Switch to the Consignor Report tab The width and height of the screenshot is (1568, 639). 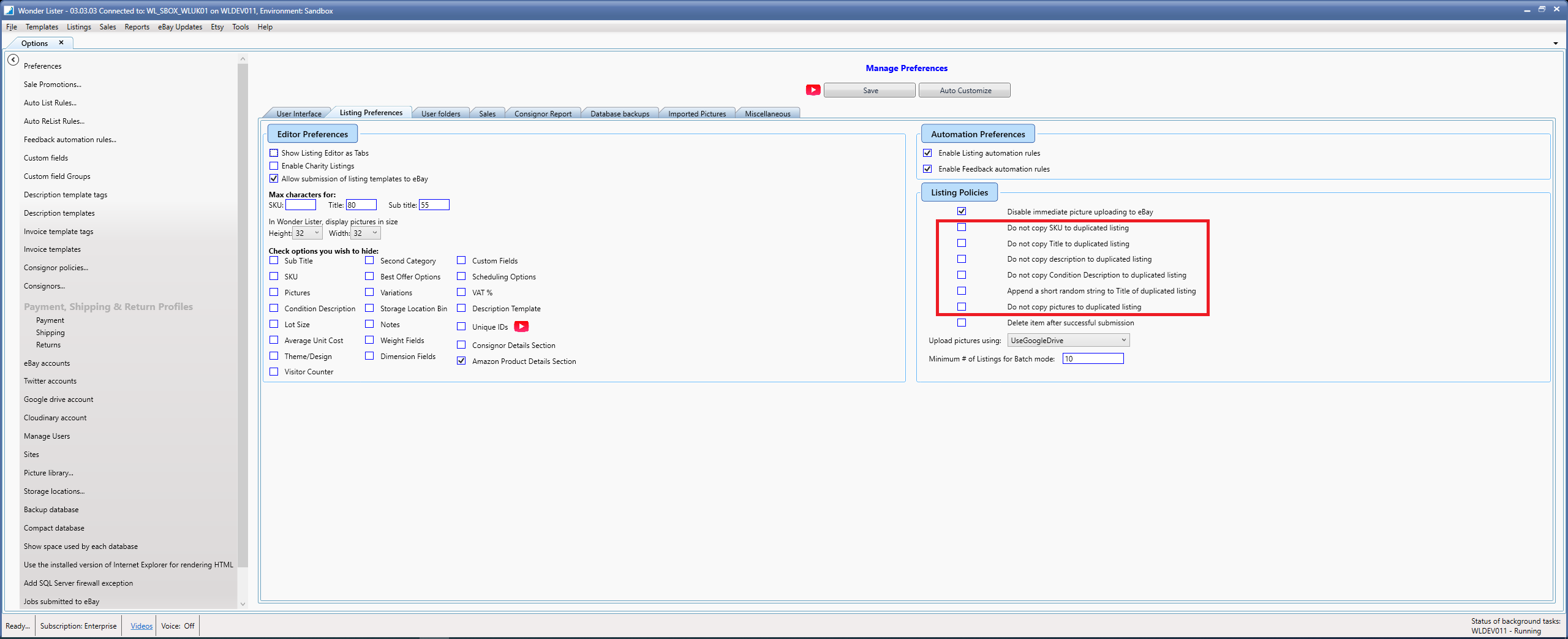543,113
